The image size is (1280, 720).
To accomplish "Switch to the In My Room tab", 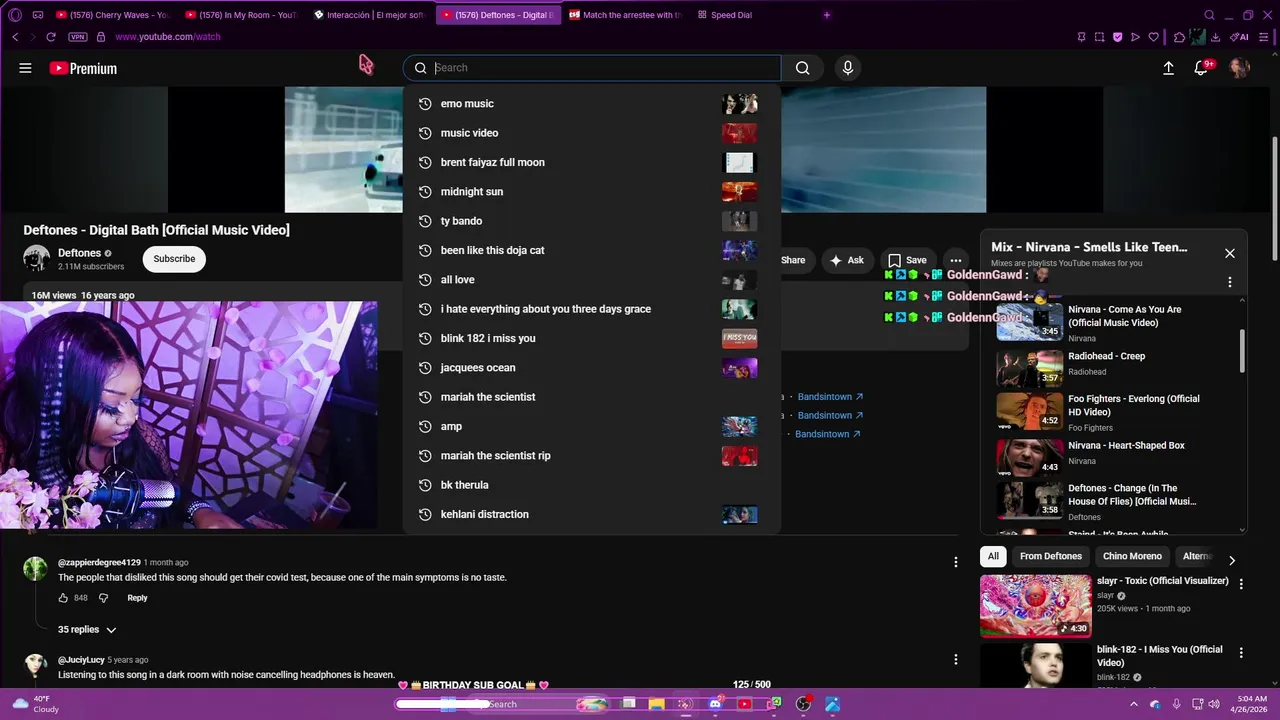I will click(x=241, y=15).
